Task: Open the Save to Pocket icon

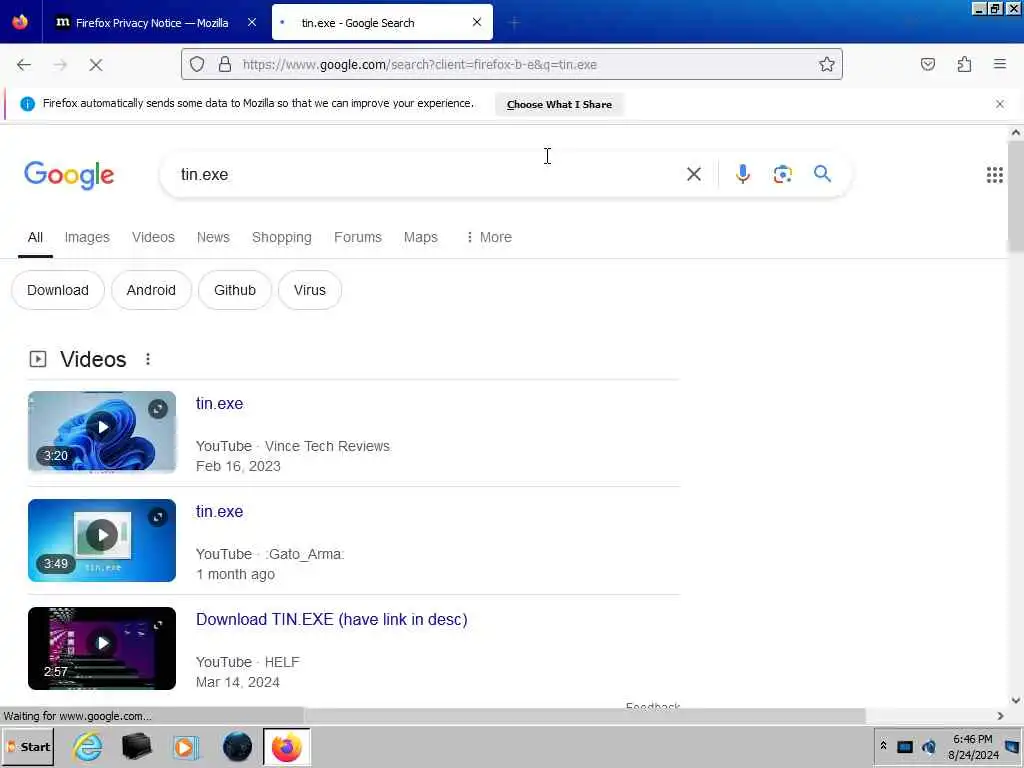Action: click(927, 64)
